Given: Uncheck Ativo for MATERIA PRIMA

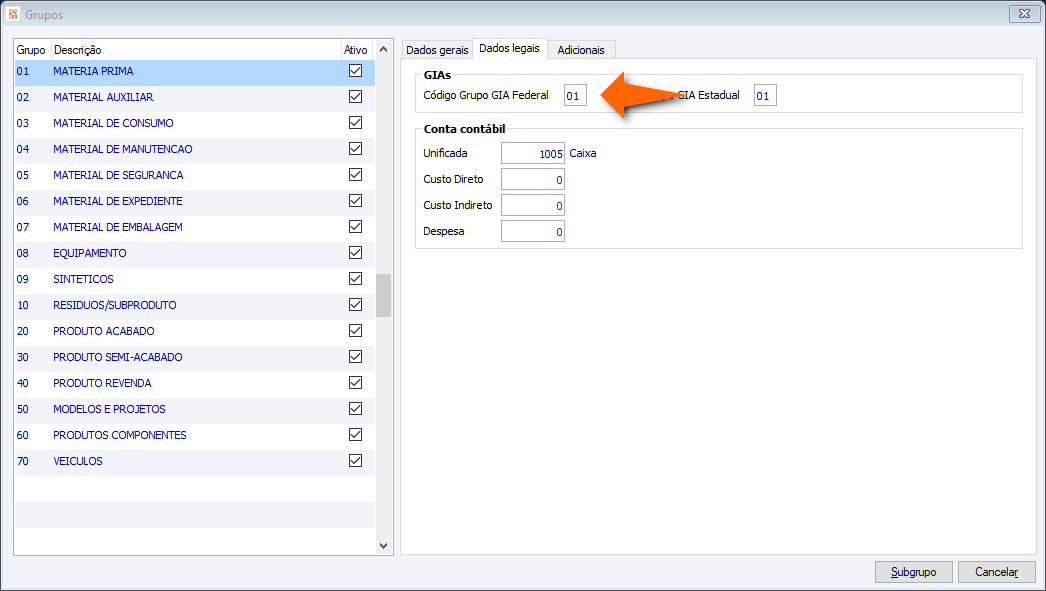Looking at the screenshot, I should click(x=356, y=71).
